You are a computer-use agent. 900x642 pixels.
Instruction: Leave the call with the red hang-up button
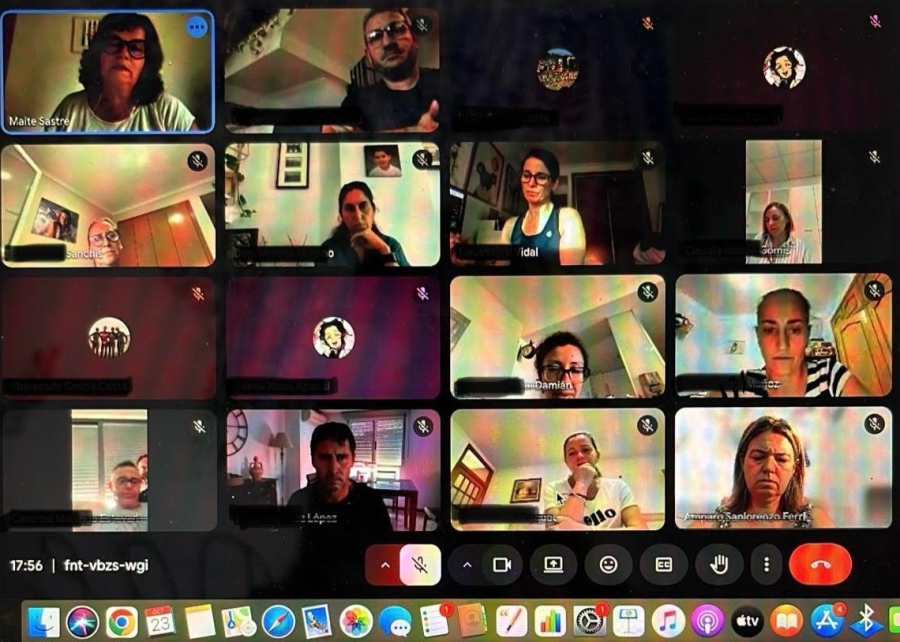tap(819, 565)
